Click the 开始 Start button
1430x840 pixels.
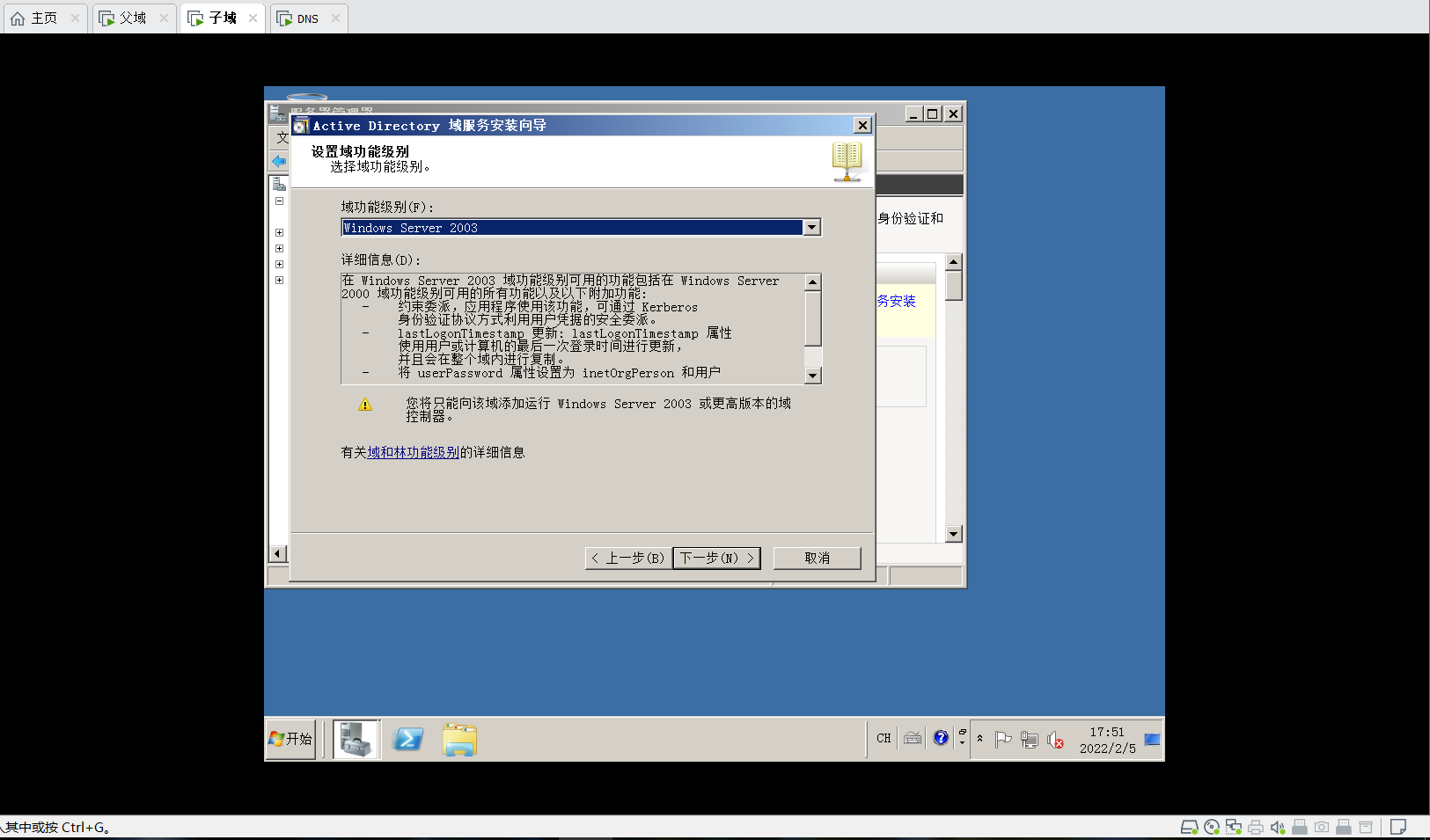click(x=291, y=739)
